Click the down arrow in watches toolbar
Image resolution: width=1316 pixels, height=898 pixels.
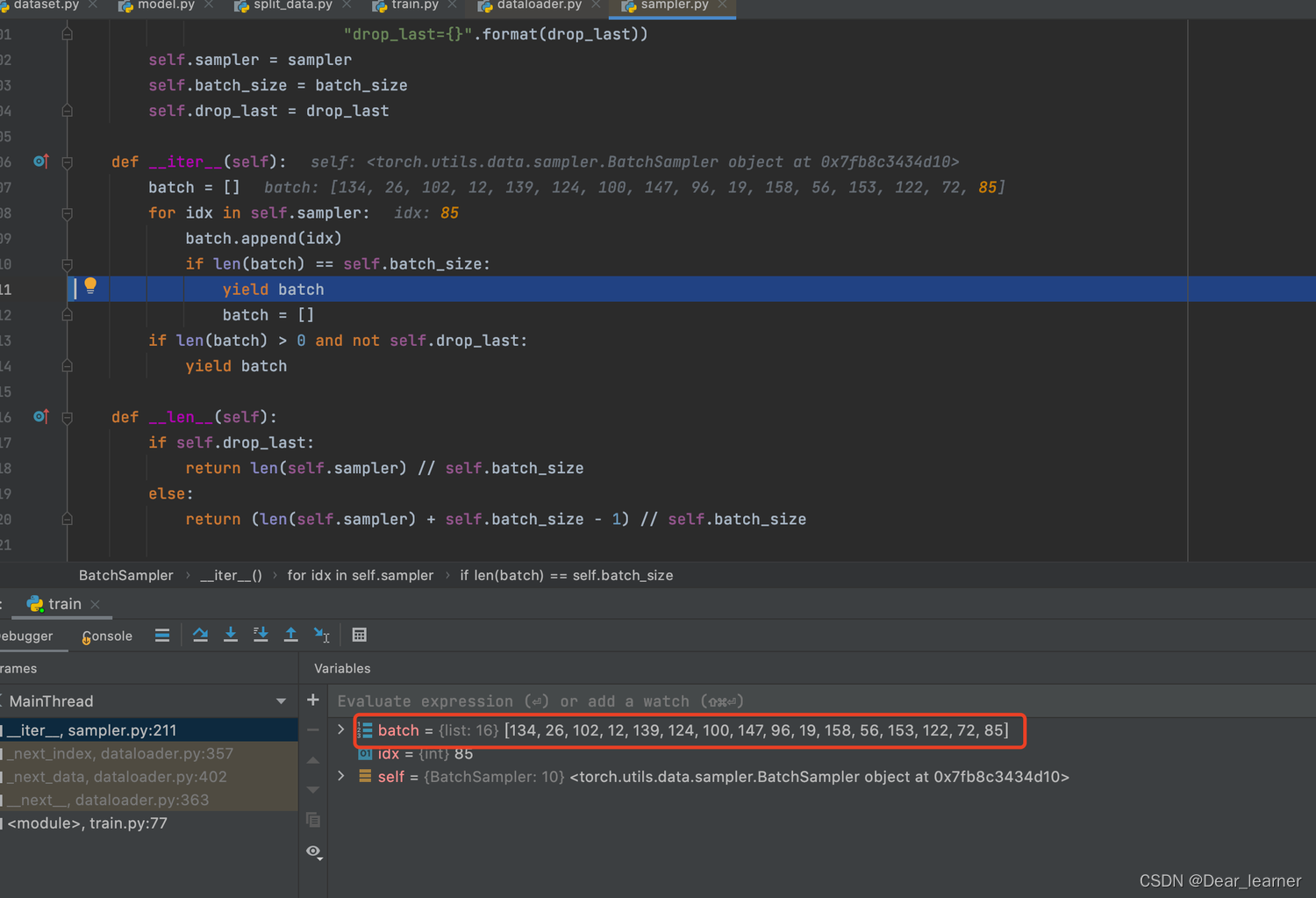tap(313, 790)
